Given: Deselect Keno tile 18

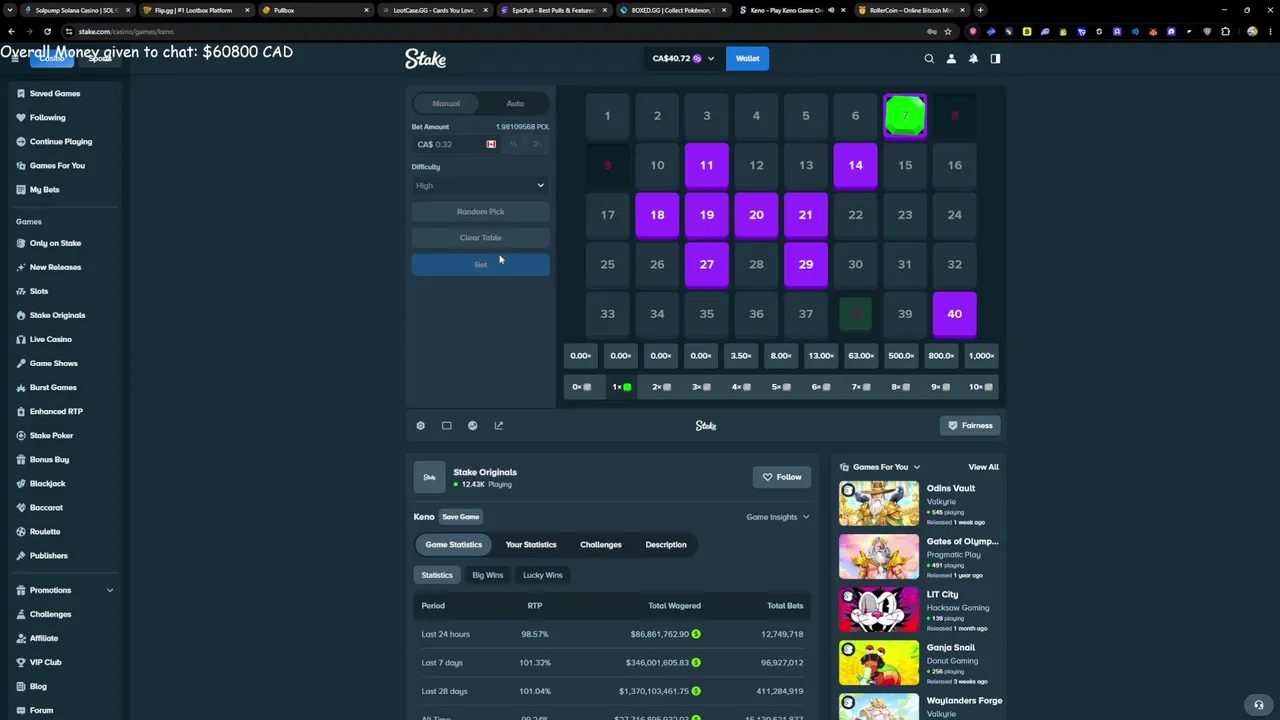Looking at the screenshot, I should tap(657, 215).
